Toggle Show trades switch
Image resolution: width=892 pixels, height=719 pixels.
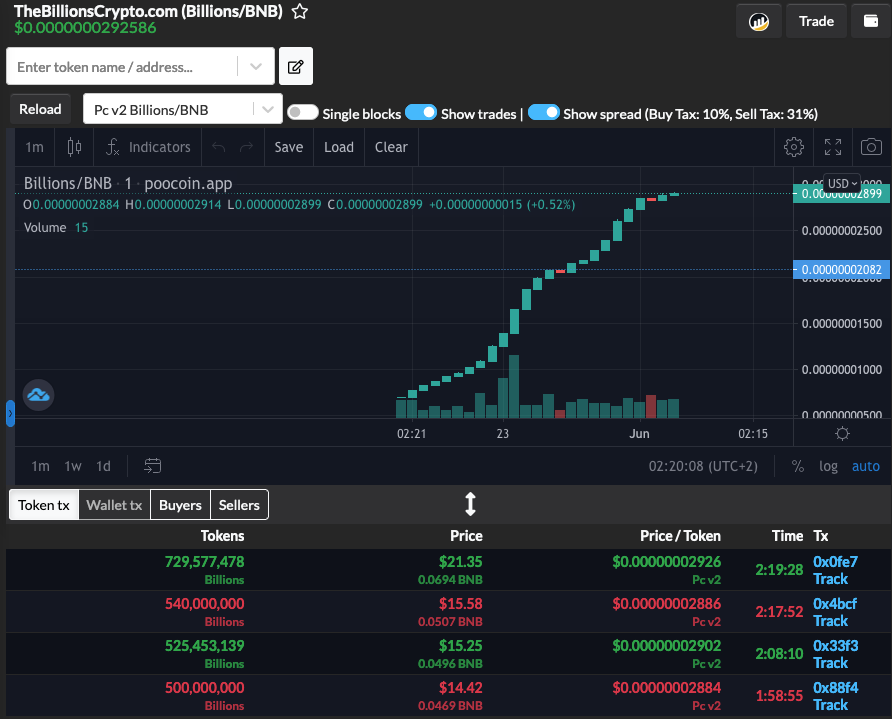pos(421,112)
